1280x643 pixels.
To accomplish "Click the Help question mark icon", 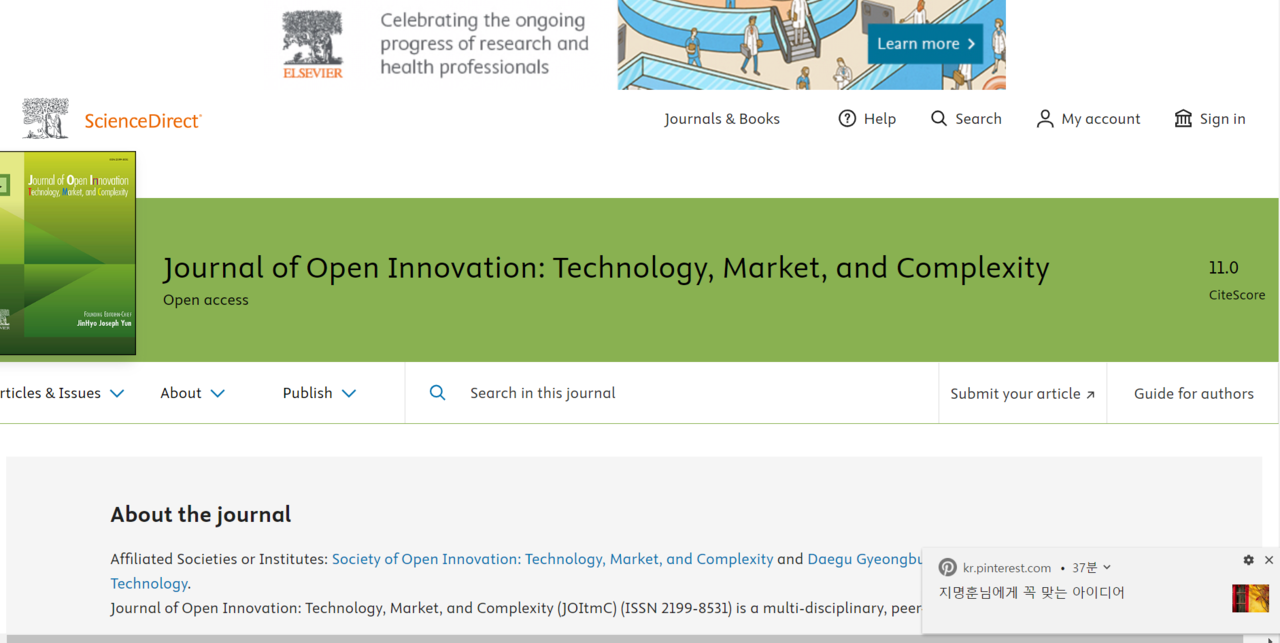I will 847,119.
